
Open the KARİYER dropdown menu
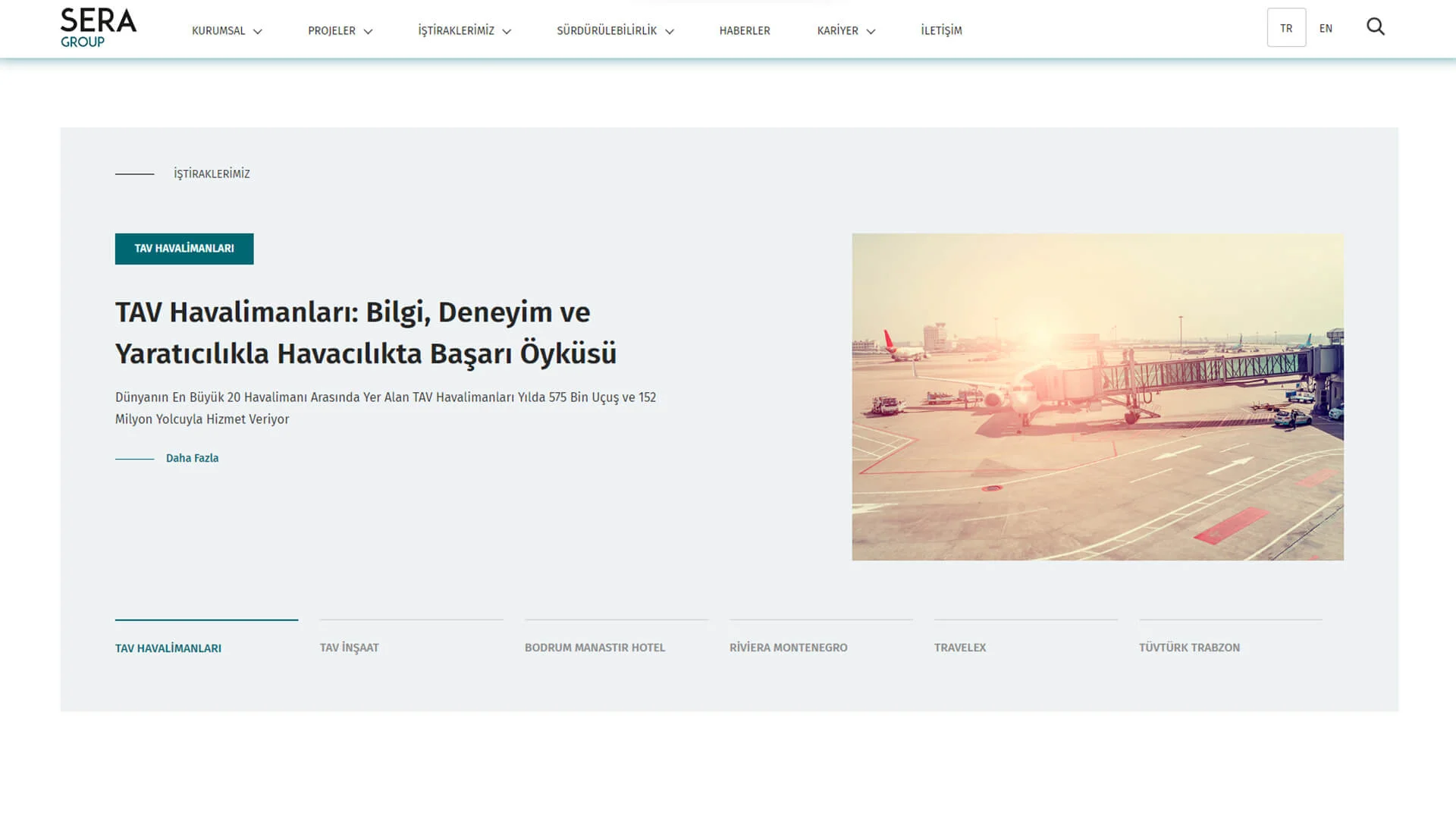[846, 30]
